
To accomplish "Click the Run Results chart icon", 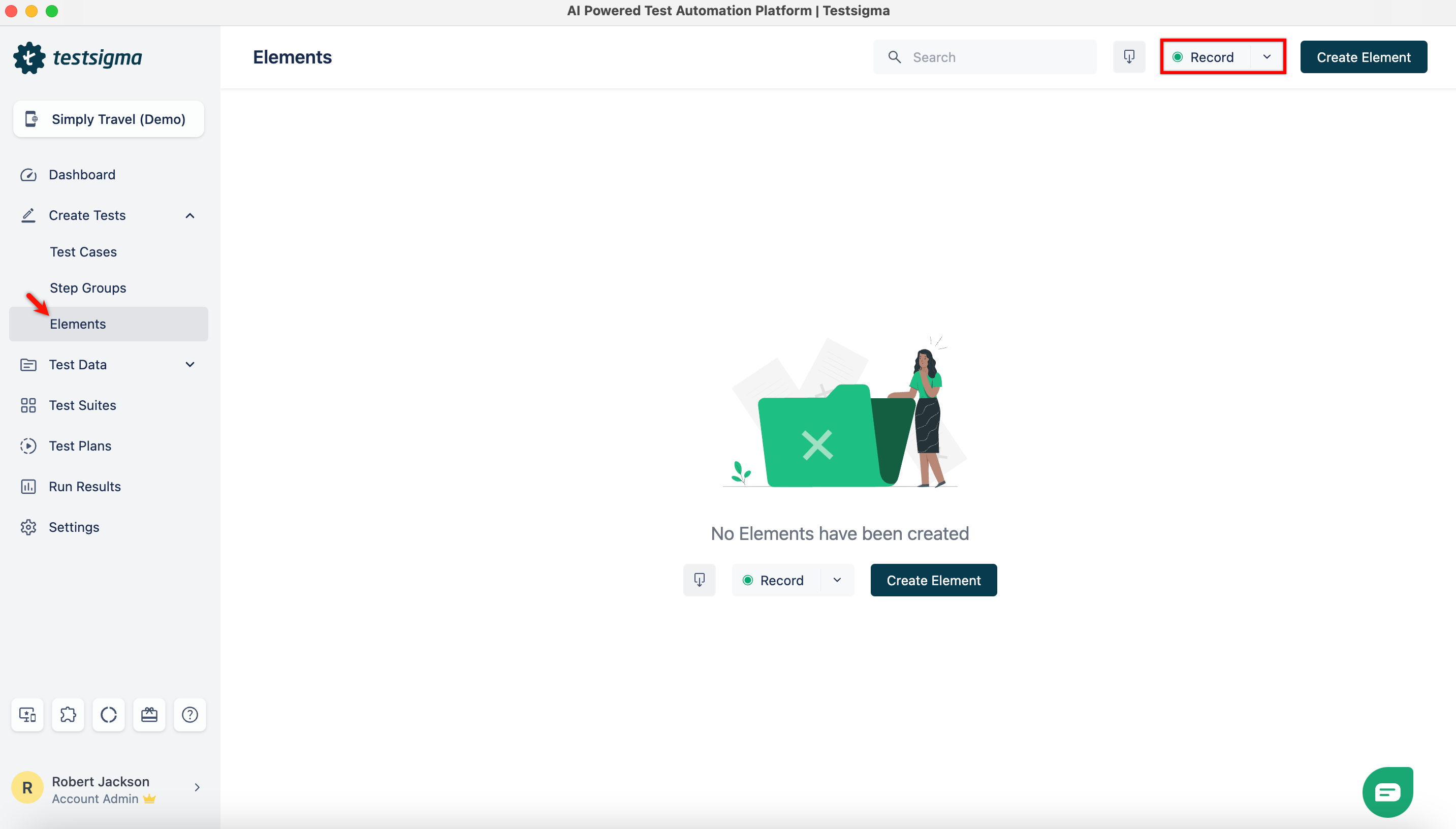I will point(28,487).
